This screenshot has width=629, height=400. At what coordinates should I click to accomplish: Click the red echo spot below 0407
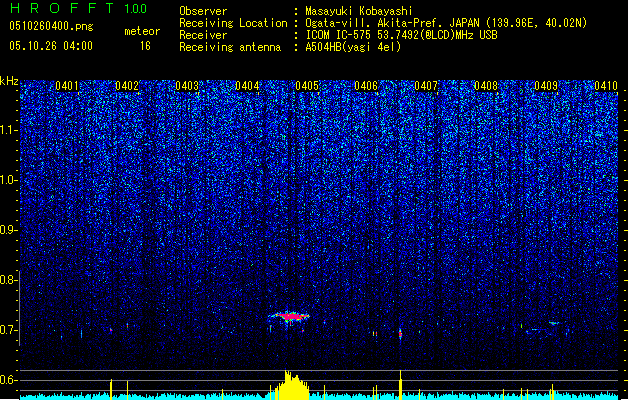pos(400,333)
